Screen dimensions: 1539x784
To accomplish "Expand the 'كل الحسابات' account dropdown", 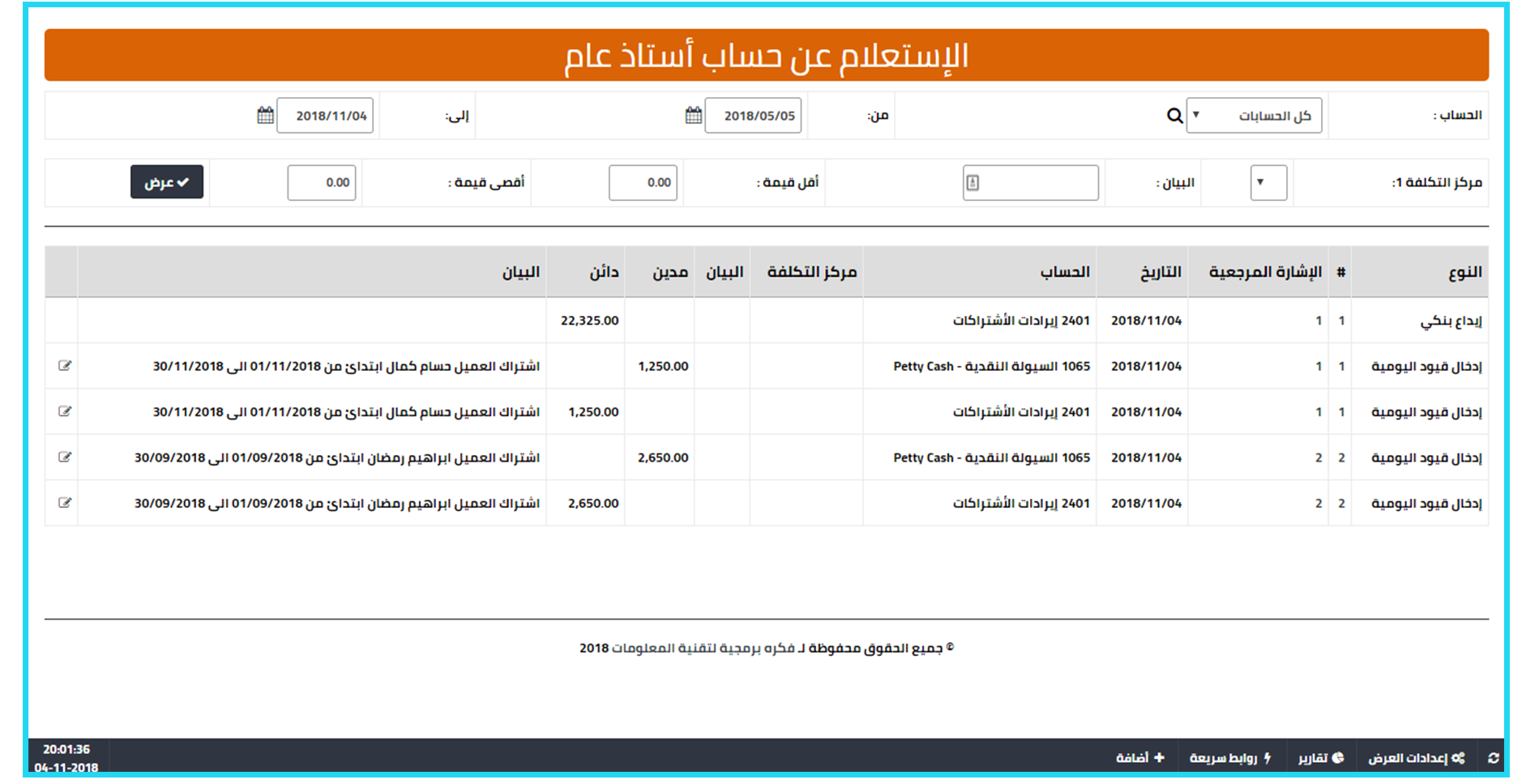I will (1254, 116).
